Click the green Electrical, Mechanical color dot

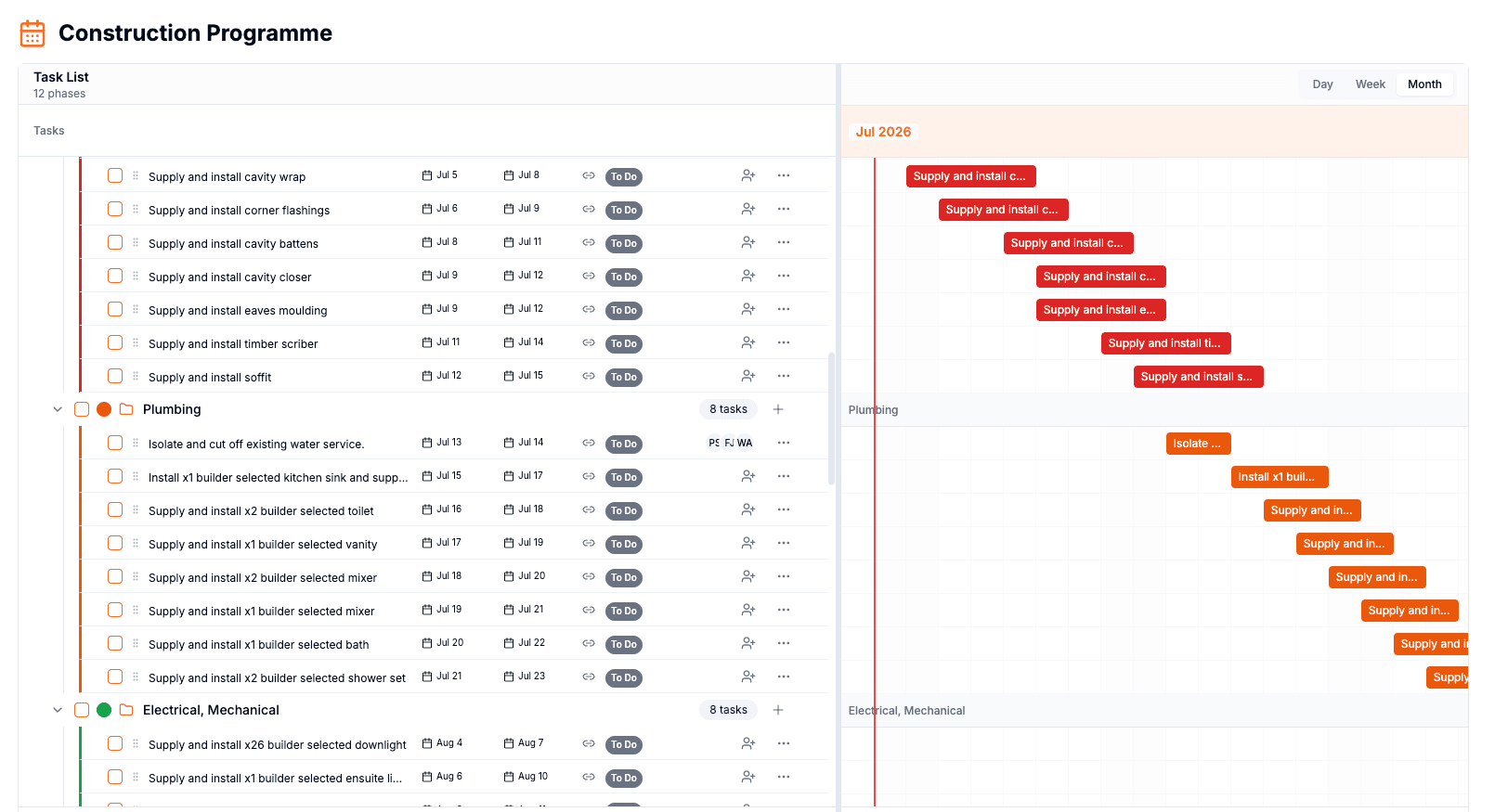coord(104,710)
